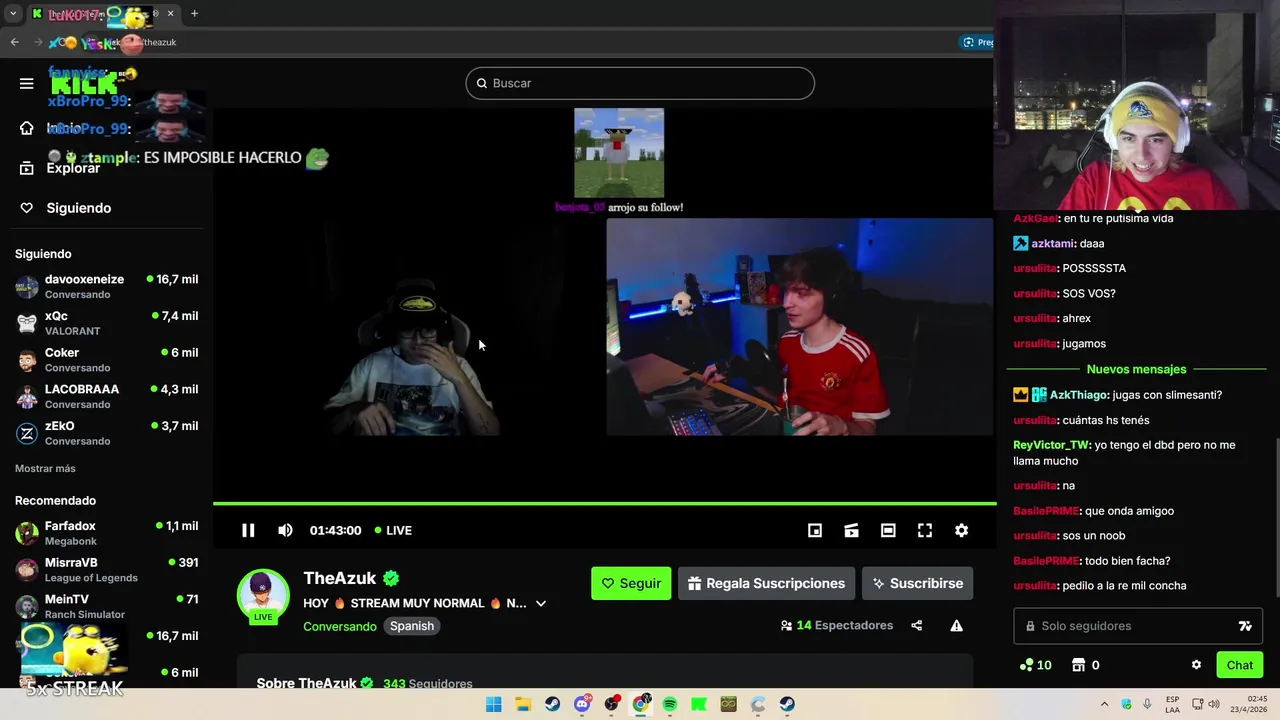
Task: Open ESP LAA language switcher
Action: 1172,704
